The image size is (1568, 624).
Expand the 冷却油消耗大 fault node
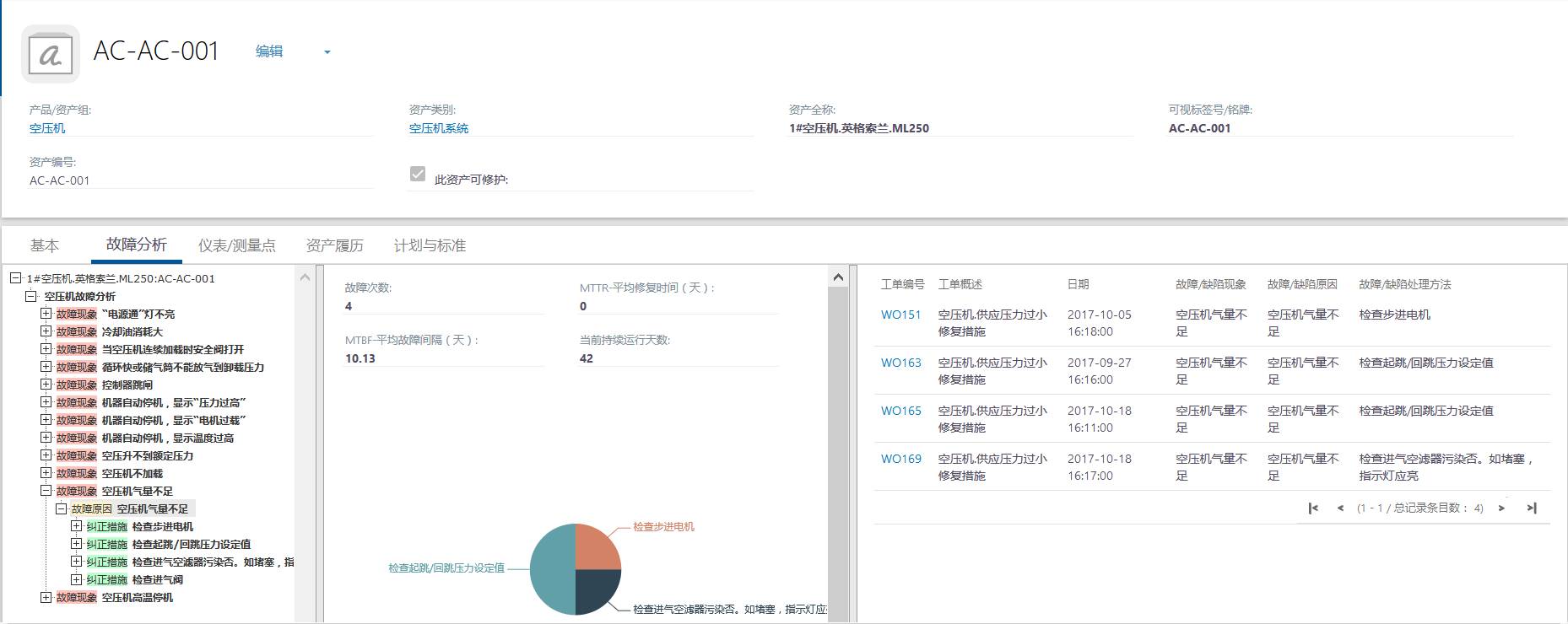pos(46,331)
